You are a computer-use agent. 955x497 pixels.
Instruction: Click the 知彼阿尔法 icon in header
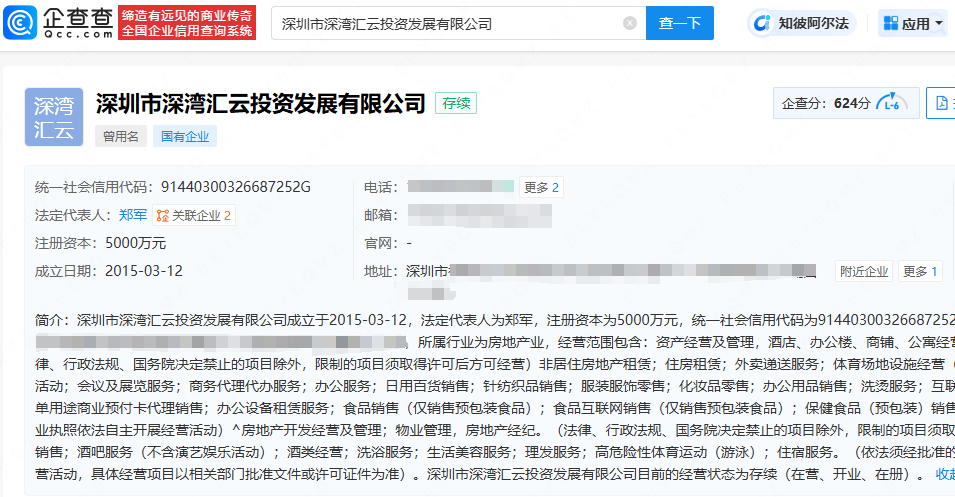[x=764, y=23]
